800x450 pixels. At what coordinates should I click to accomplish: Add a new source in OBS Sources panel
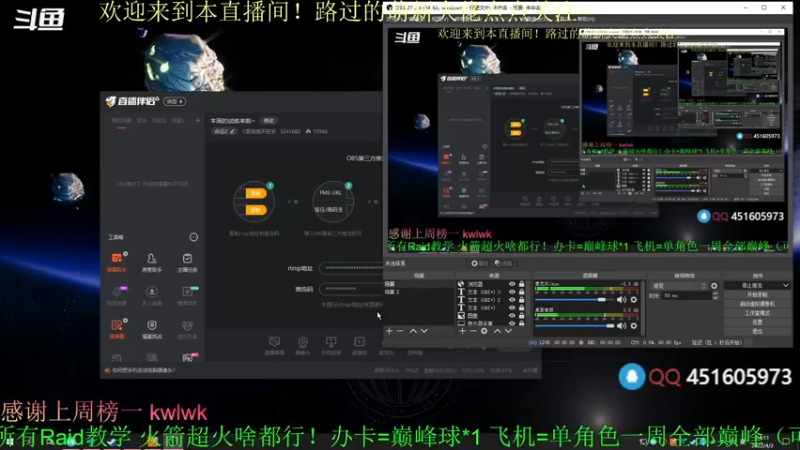[x=462, y=331]
